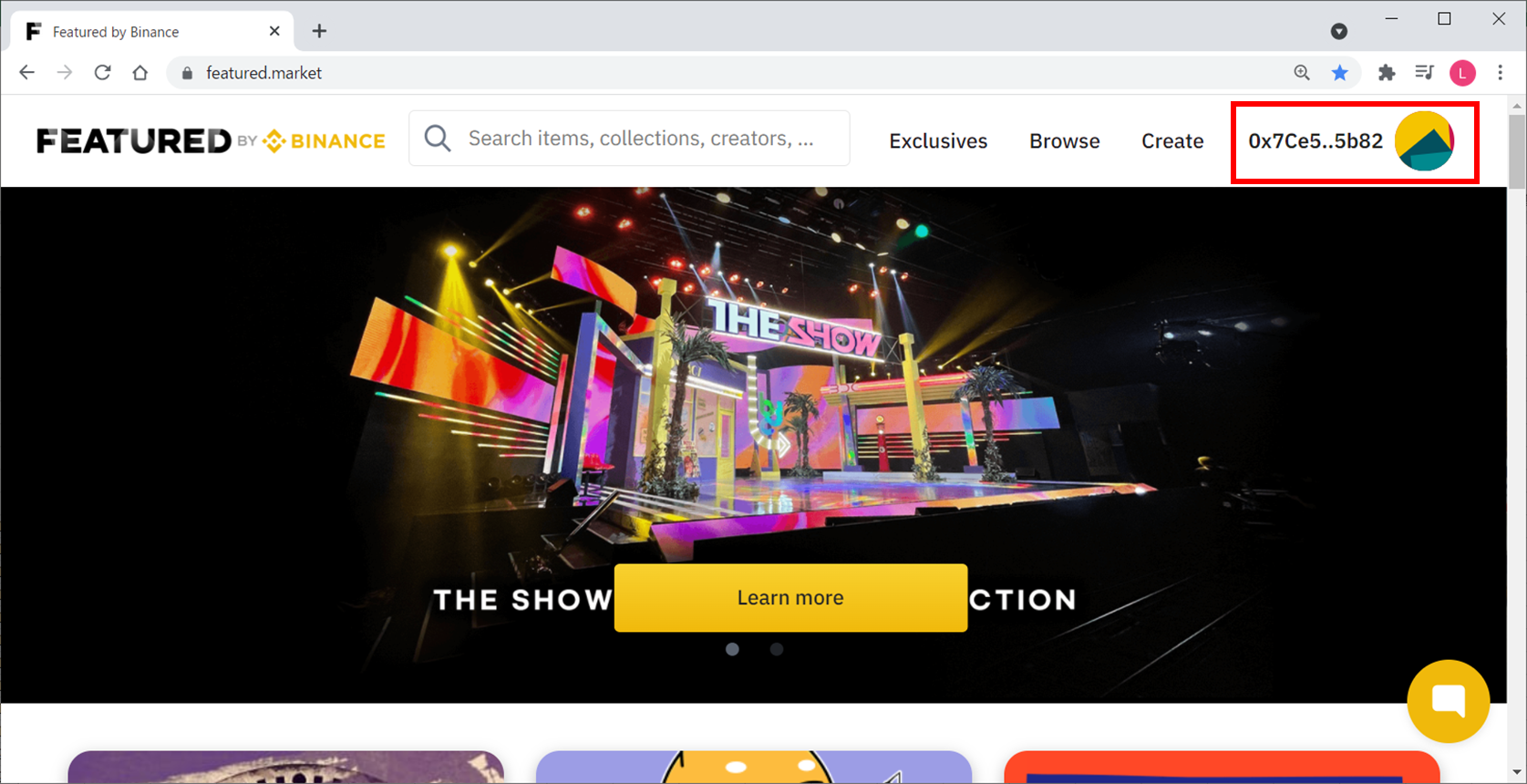Open the browser home page

pyautogui.click(x=139, y=73)
